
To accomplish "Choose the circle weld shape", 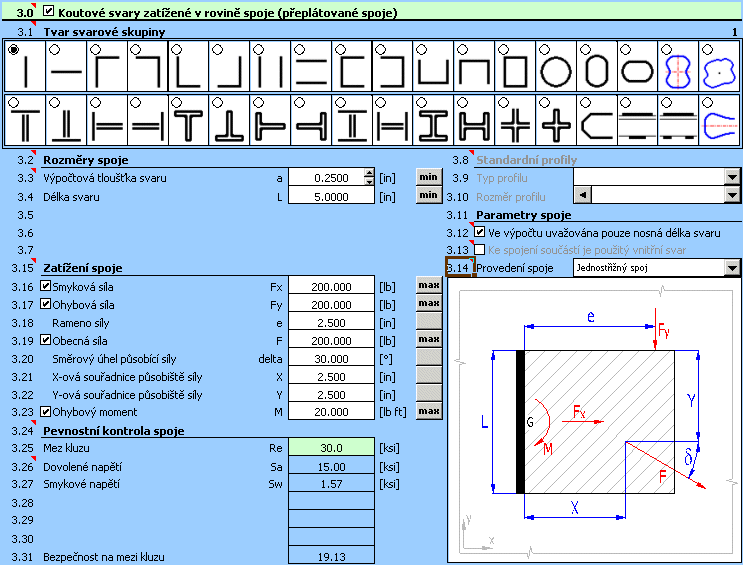I will point(544,49).
